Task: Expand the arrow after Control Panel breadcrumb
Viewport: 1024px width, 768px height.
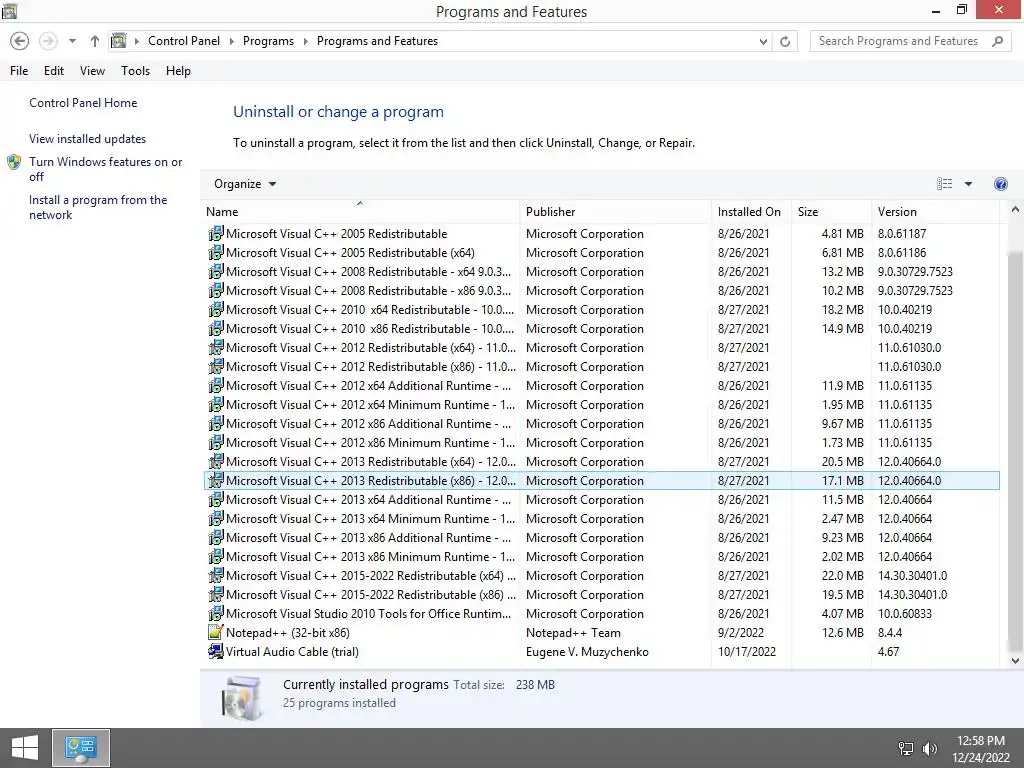Action: 231,41
